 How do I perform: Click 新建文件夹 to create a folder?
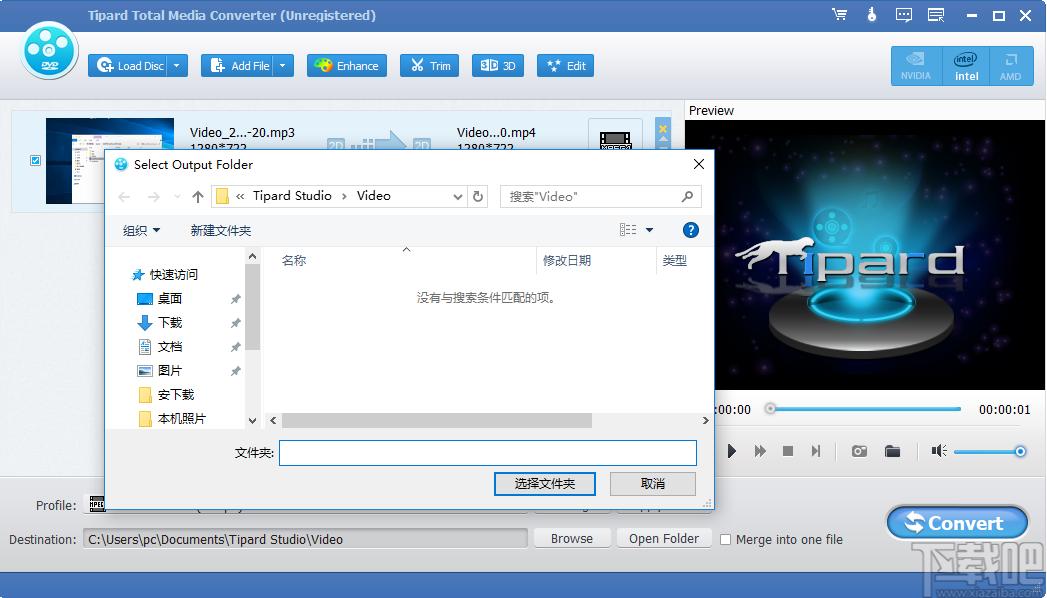(x=220, y=230)
